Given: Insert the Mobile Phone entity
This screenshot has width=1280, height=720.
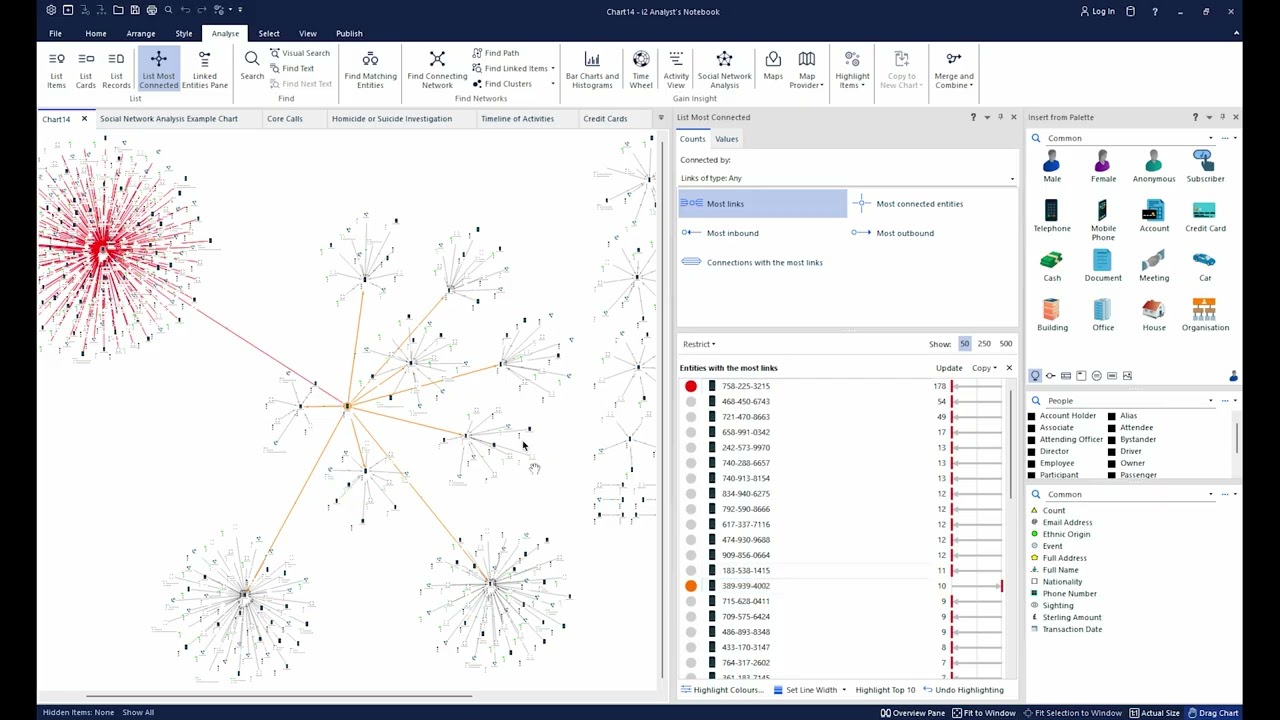Looking at the screenshot, I should coord(1103,220).
